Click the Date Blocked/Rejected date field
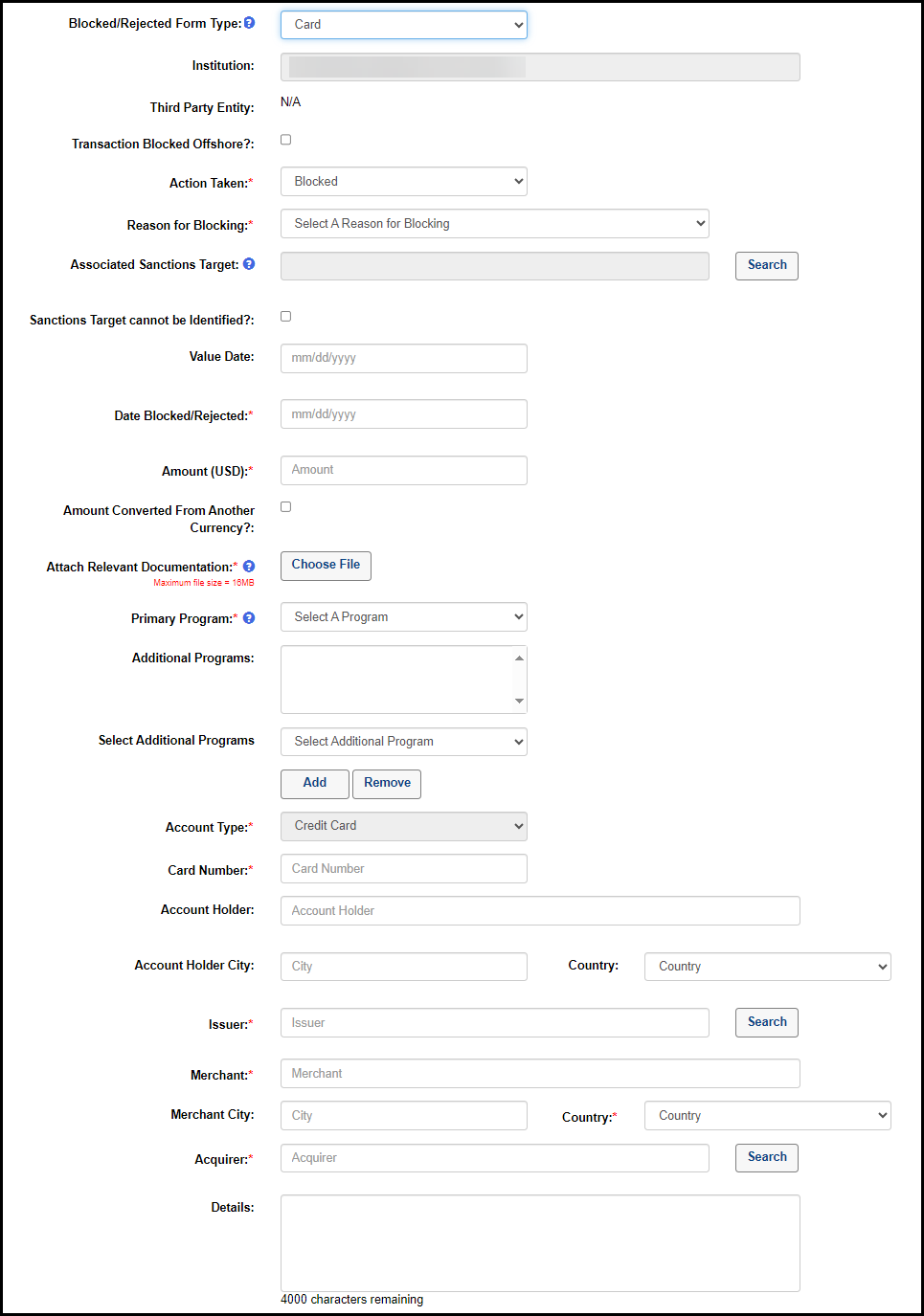The height and width of the screenshot is (1316, 924). [403, 414]
